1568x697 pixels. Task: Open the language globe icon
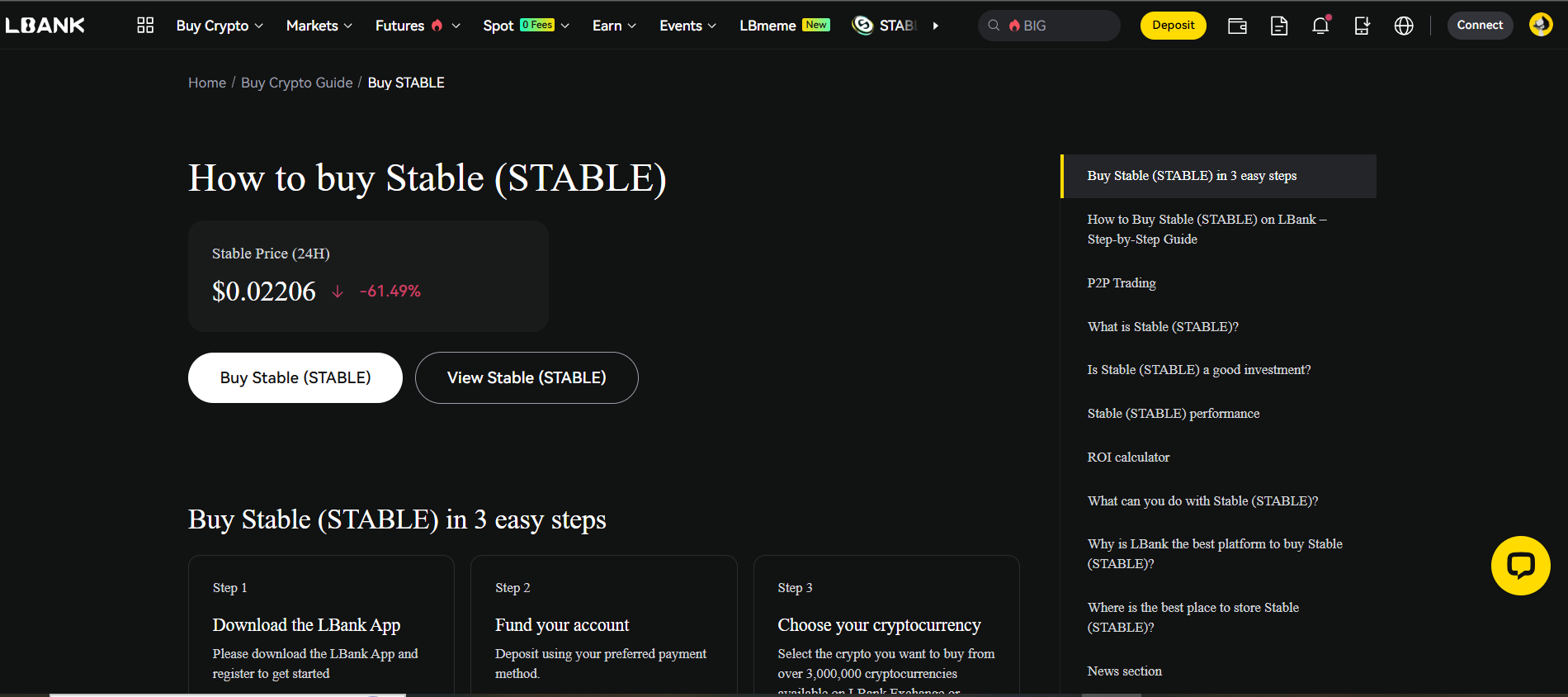(x=1404, y=26)
